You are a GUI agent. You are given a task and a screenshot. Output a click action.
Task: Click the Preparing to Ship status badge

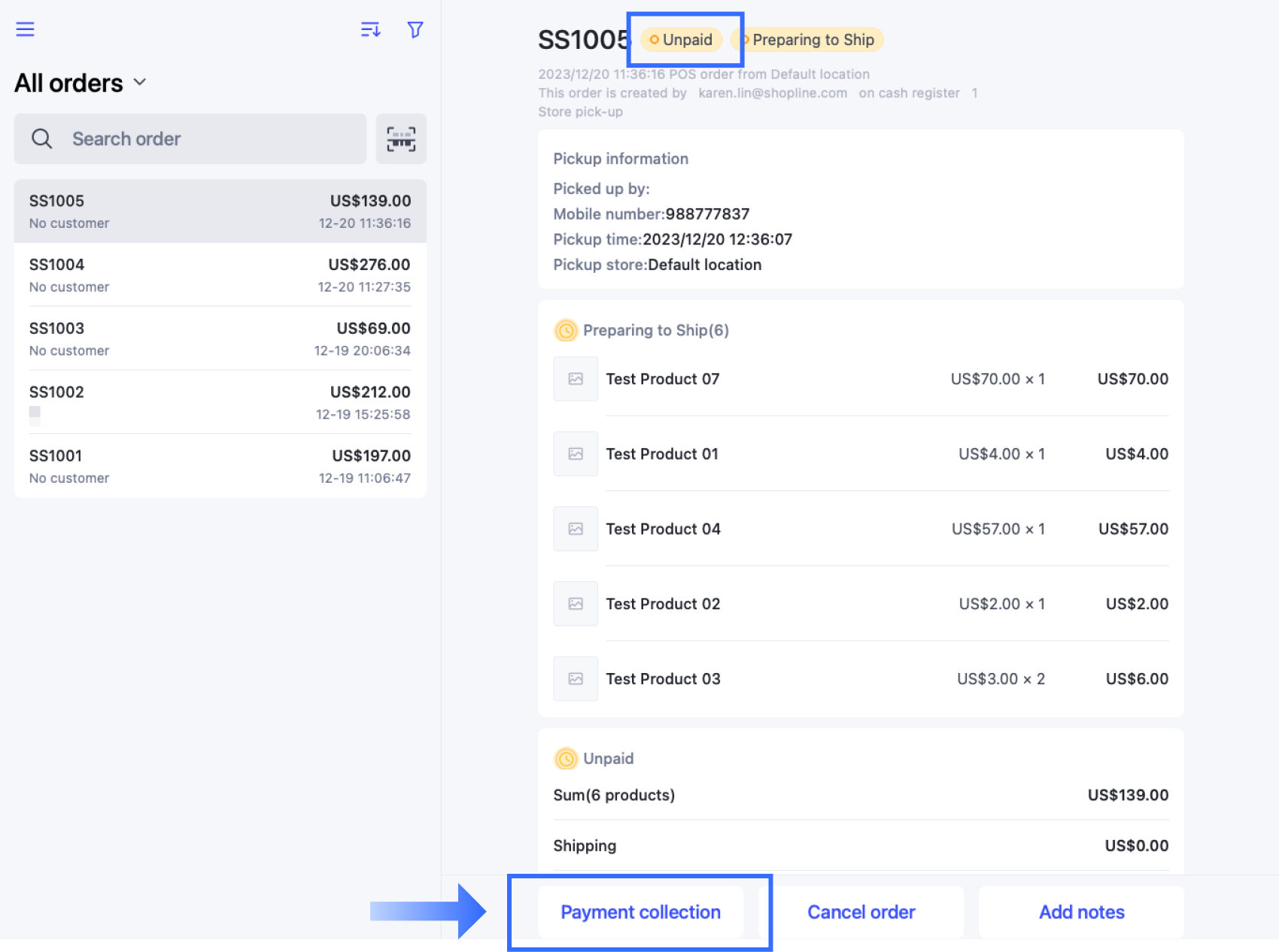808,40
